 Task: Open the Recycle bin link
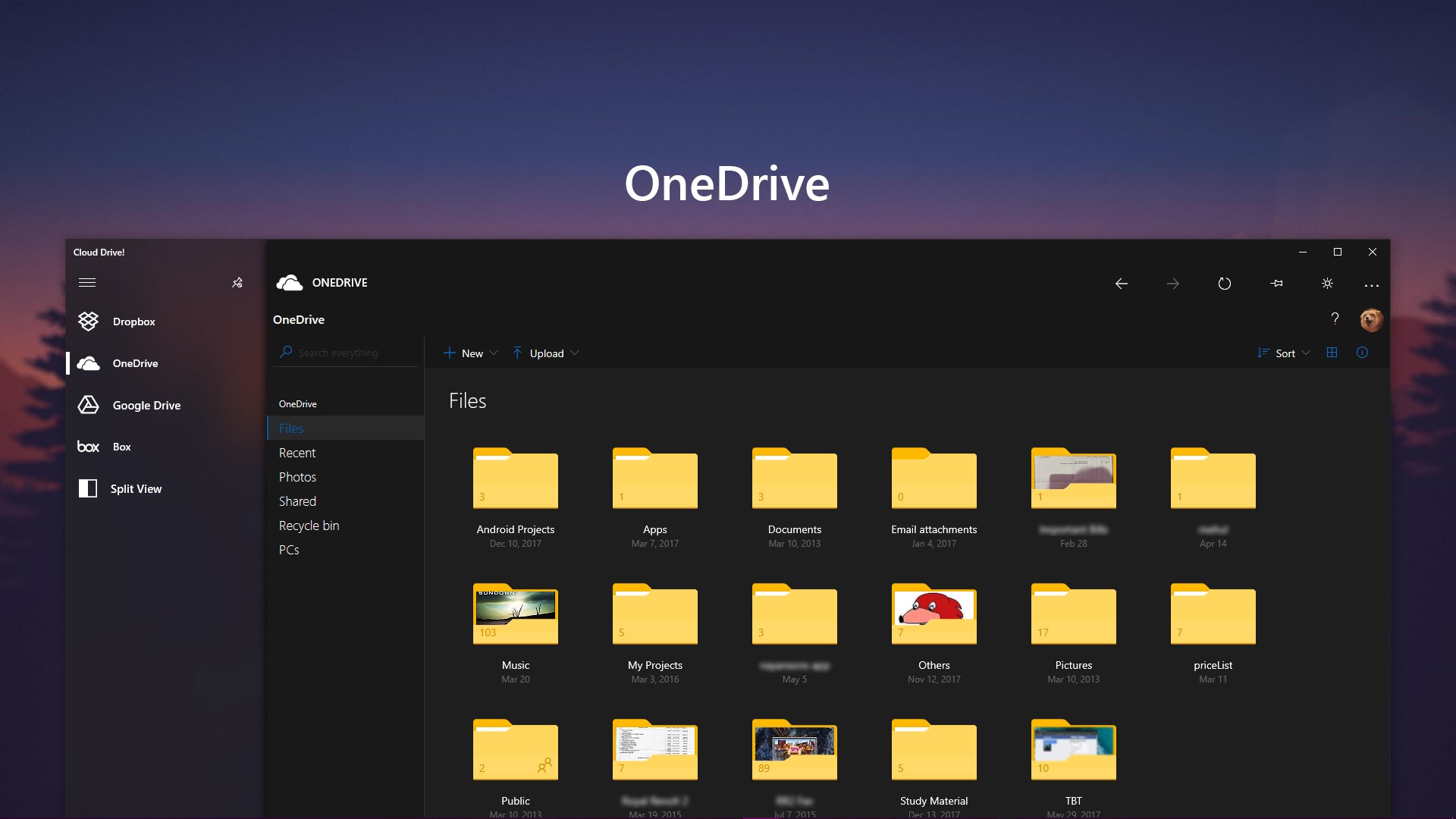click(x=309, y=526)
